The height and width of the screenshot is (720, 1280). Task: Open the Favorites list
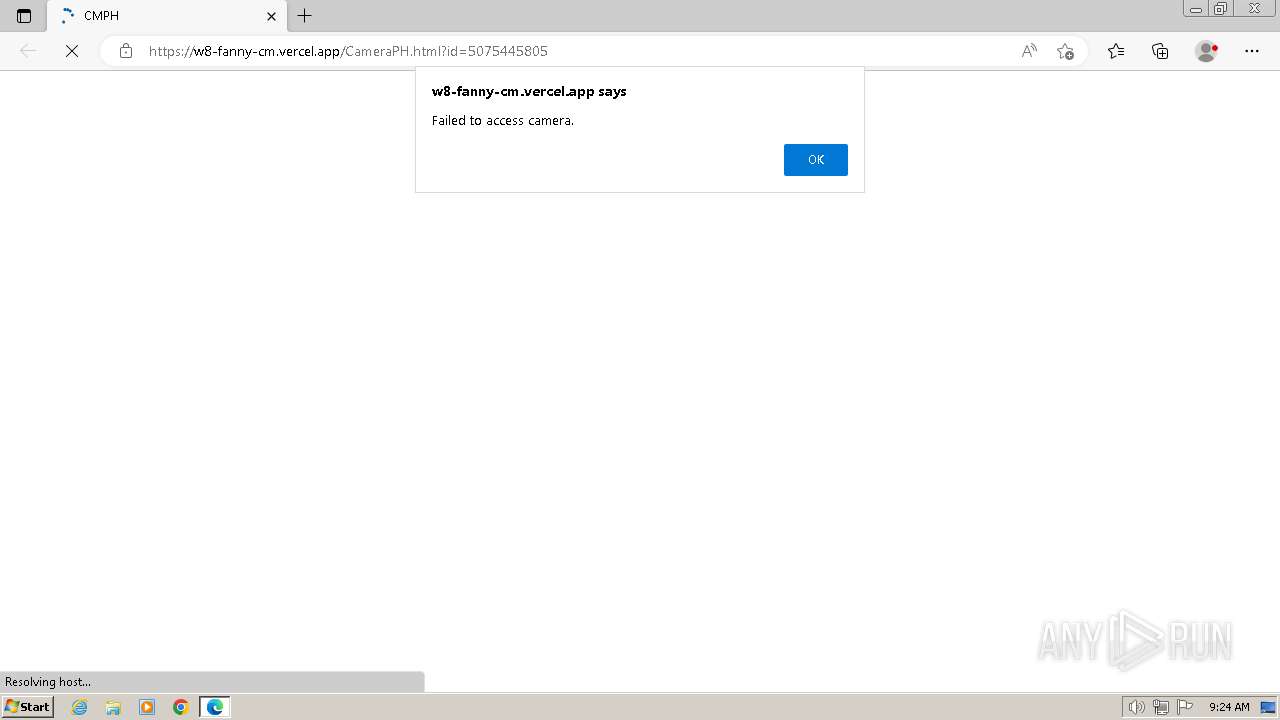(x=1116, y=51)
